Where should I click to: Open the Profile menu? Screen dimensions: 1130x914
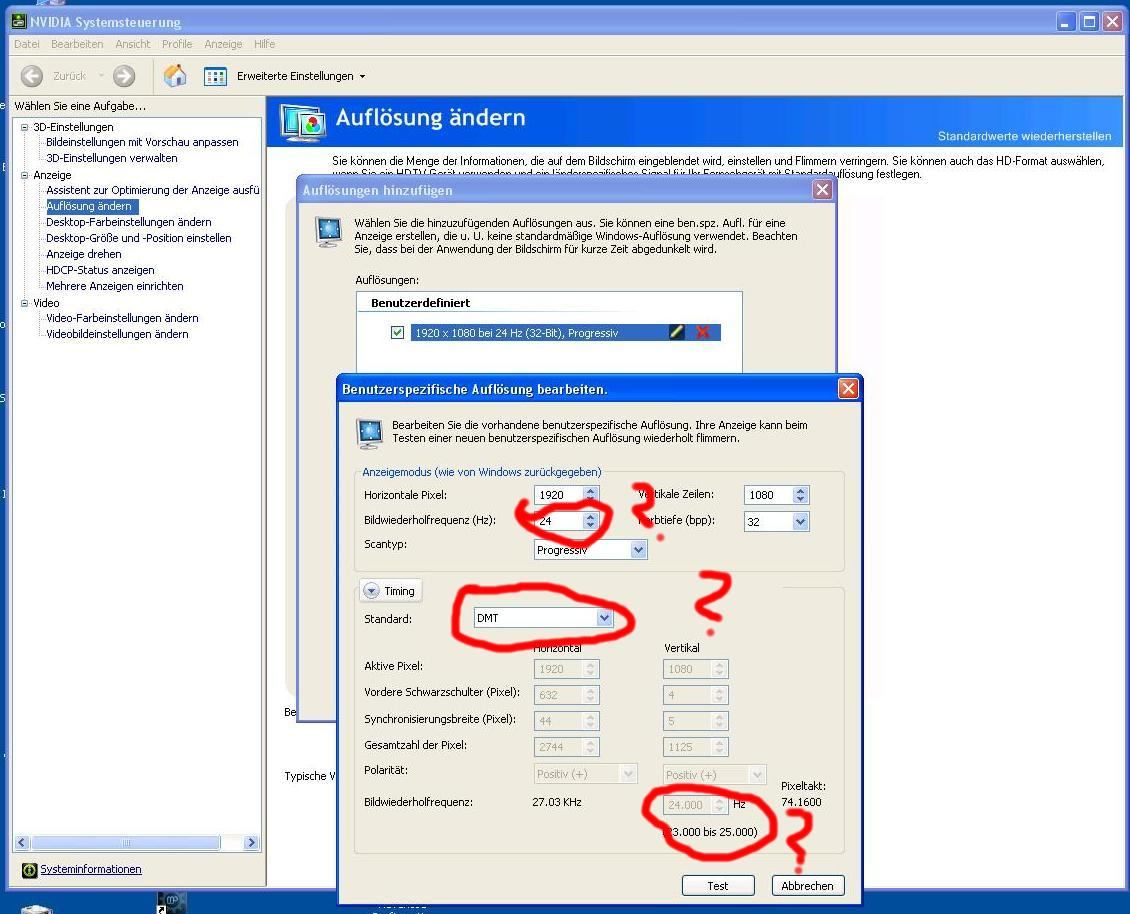[x=177, y=44]
